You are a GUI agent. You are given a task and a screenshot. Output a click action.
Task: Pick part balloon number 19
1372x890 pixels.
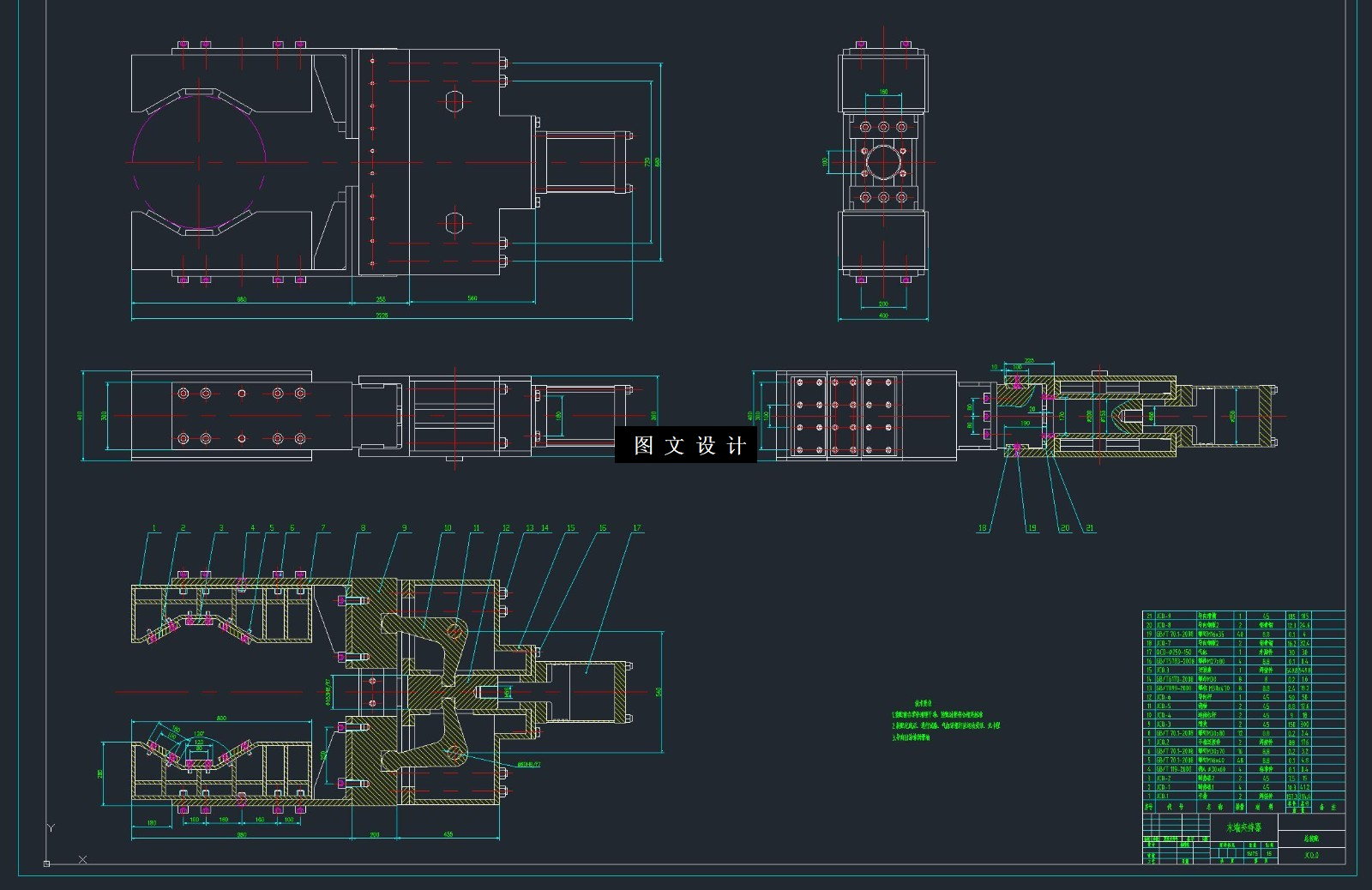[x=1032, y=528]
